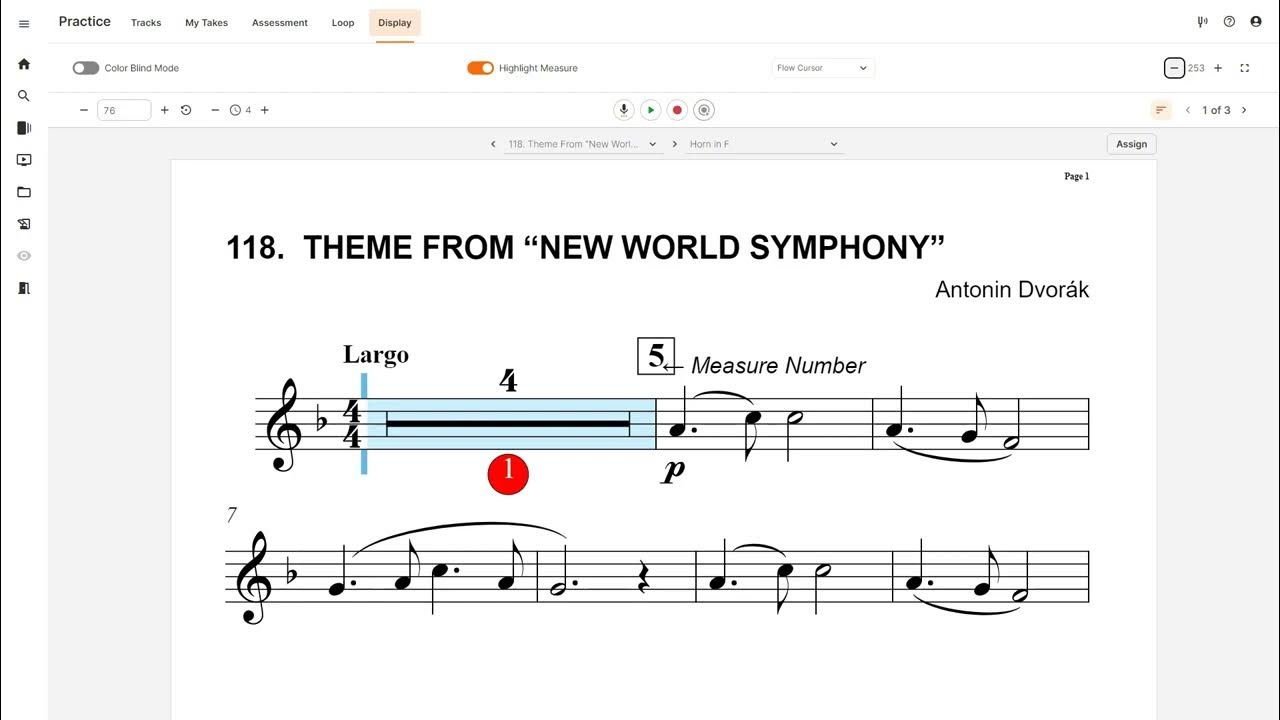The width and height of the screenshot is (1280, 720).
Task: Click arrow between title and instrument dropdowns
Action: (675, 144)
